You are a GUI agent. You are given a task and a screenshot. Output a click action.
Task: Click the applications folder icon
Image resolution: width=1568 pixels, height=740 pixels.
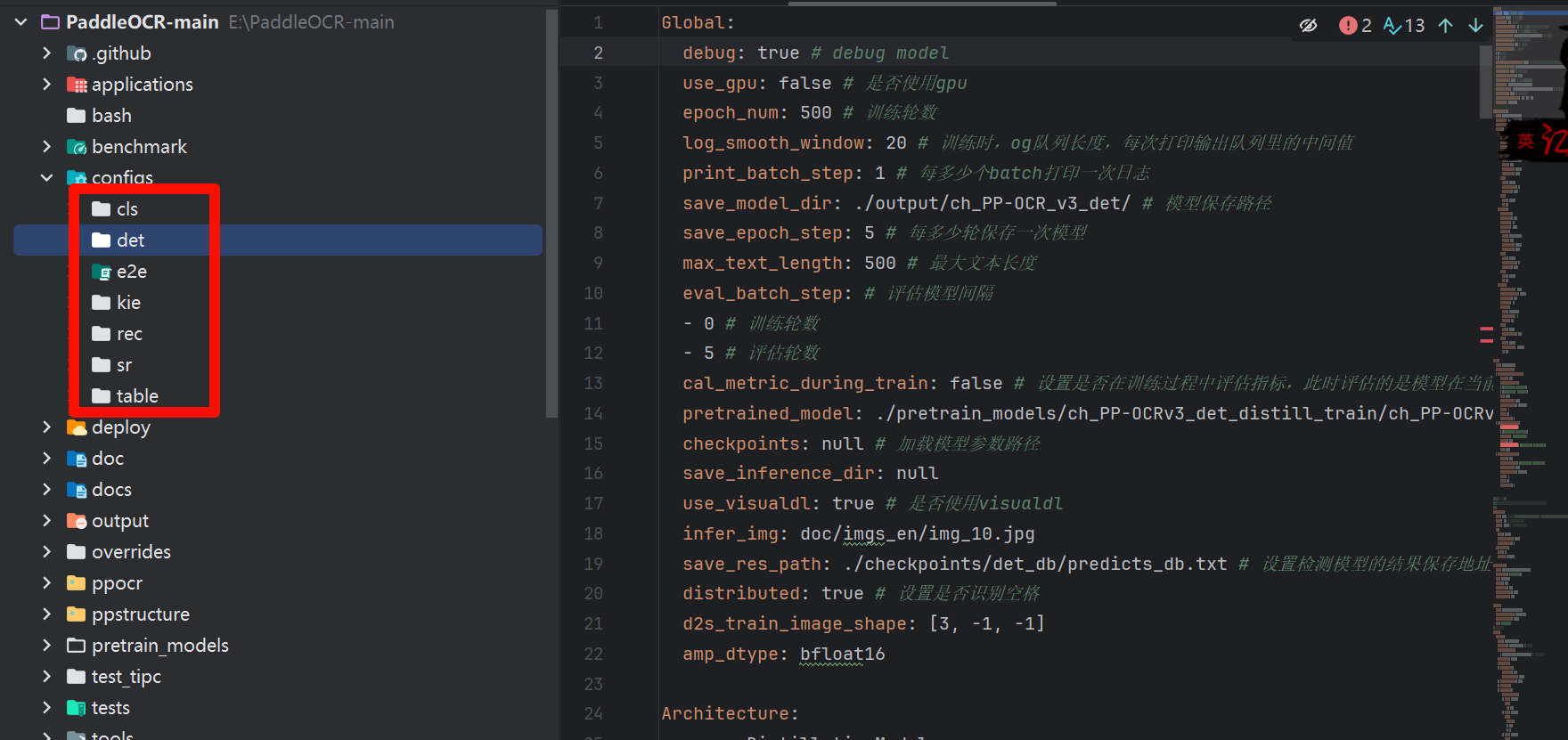(x=77, y=85)
